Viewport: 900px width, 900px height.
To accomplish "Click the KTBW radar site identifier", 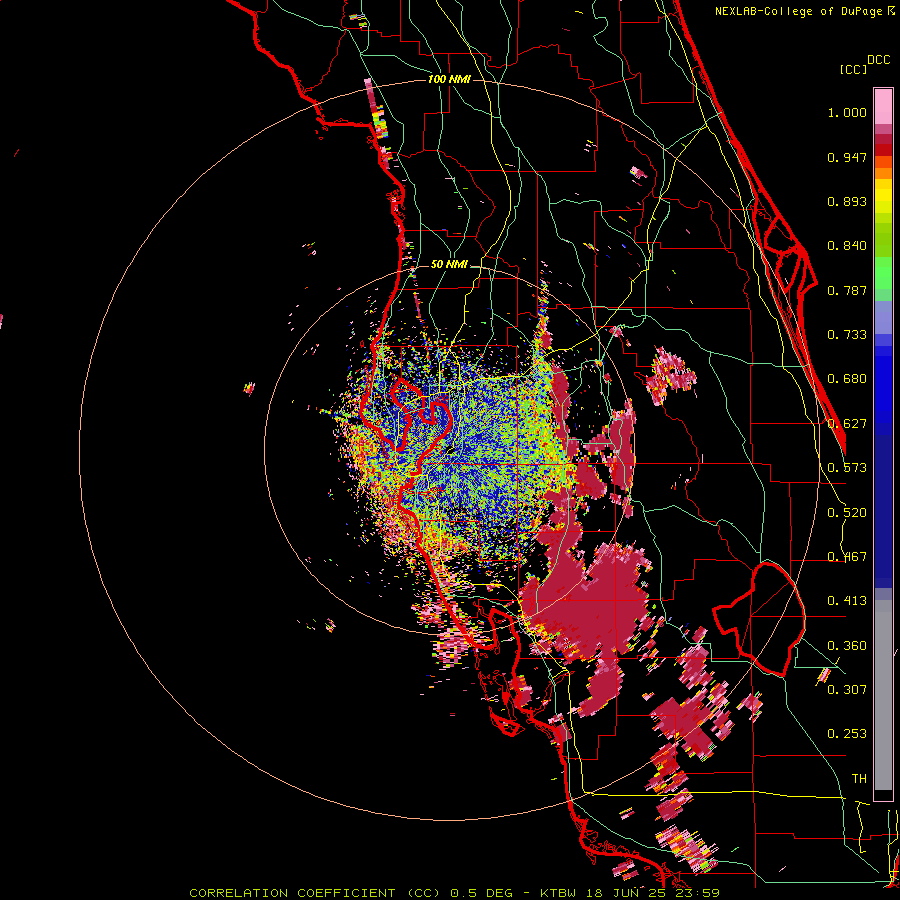I will (x=557, y=893).
